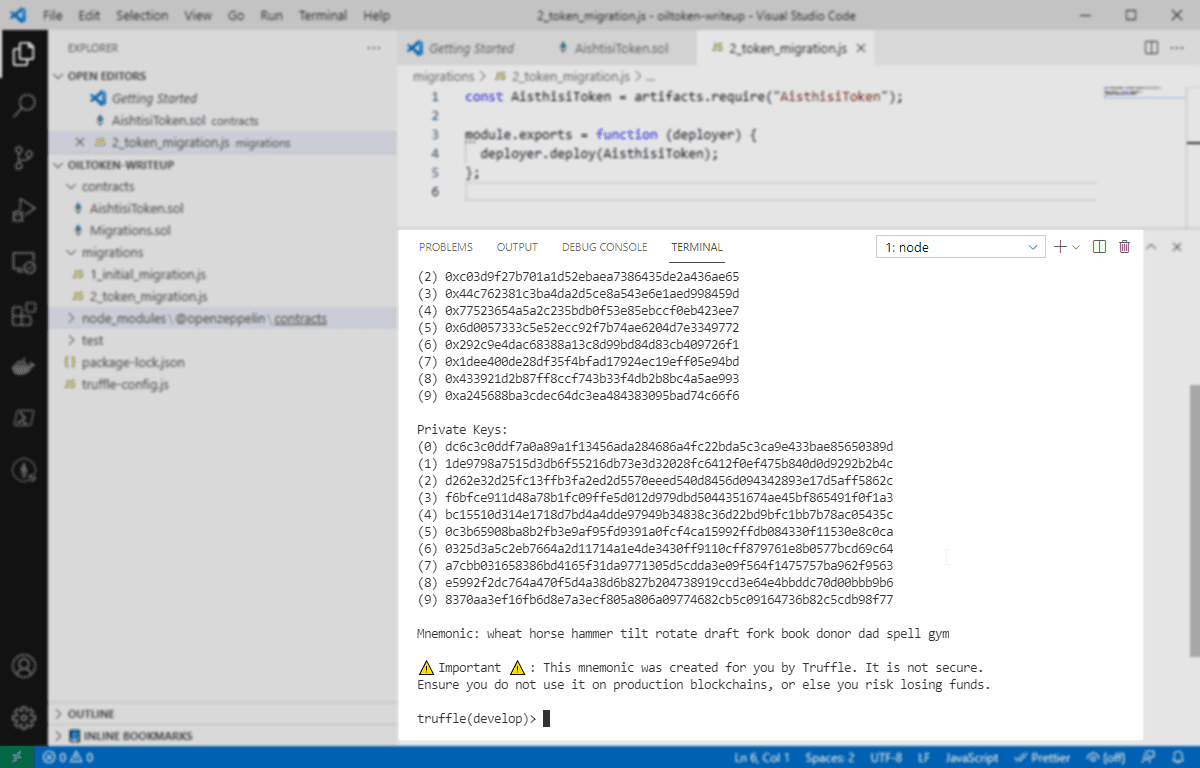Screen dimensions: 1200x768
Task: Expand the OUTLINE section
Action: click(x=91, y=714)
